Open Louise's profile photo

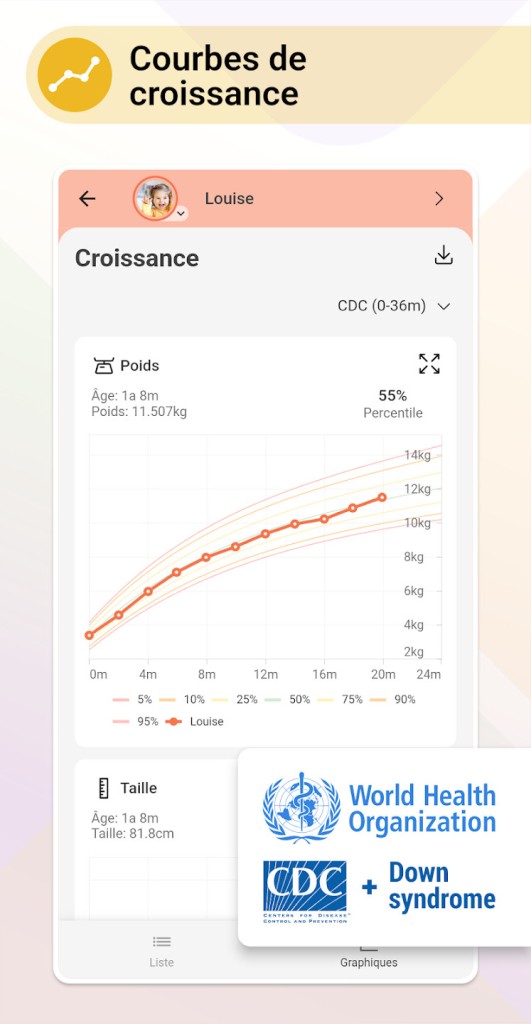coord(155,198)
